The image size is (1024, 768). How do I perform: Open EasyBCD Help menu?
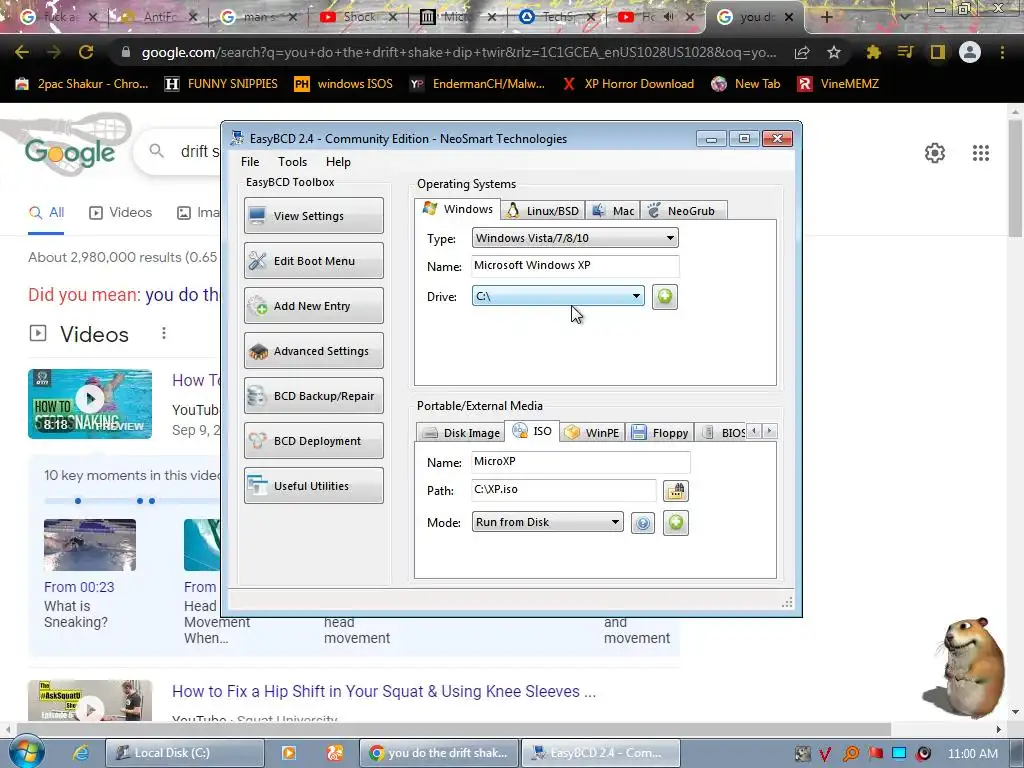338,162
